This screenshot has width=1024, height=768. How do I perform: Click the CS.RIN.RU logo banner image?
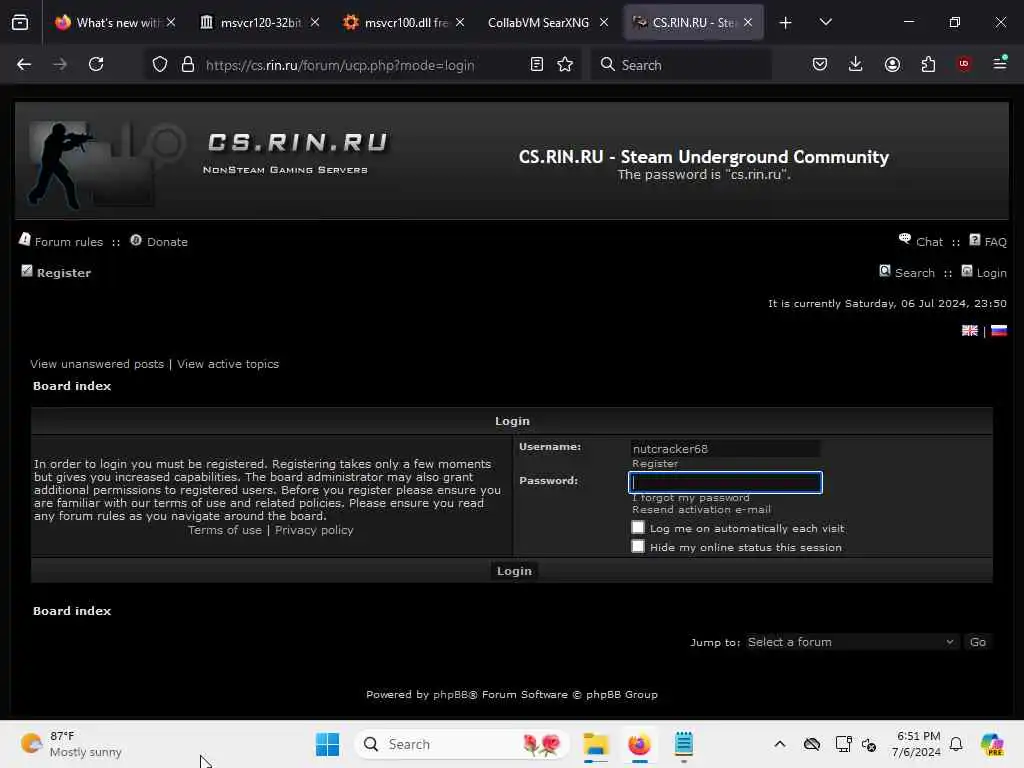click(x=209, y=161)
